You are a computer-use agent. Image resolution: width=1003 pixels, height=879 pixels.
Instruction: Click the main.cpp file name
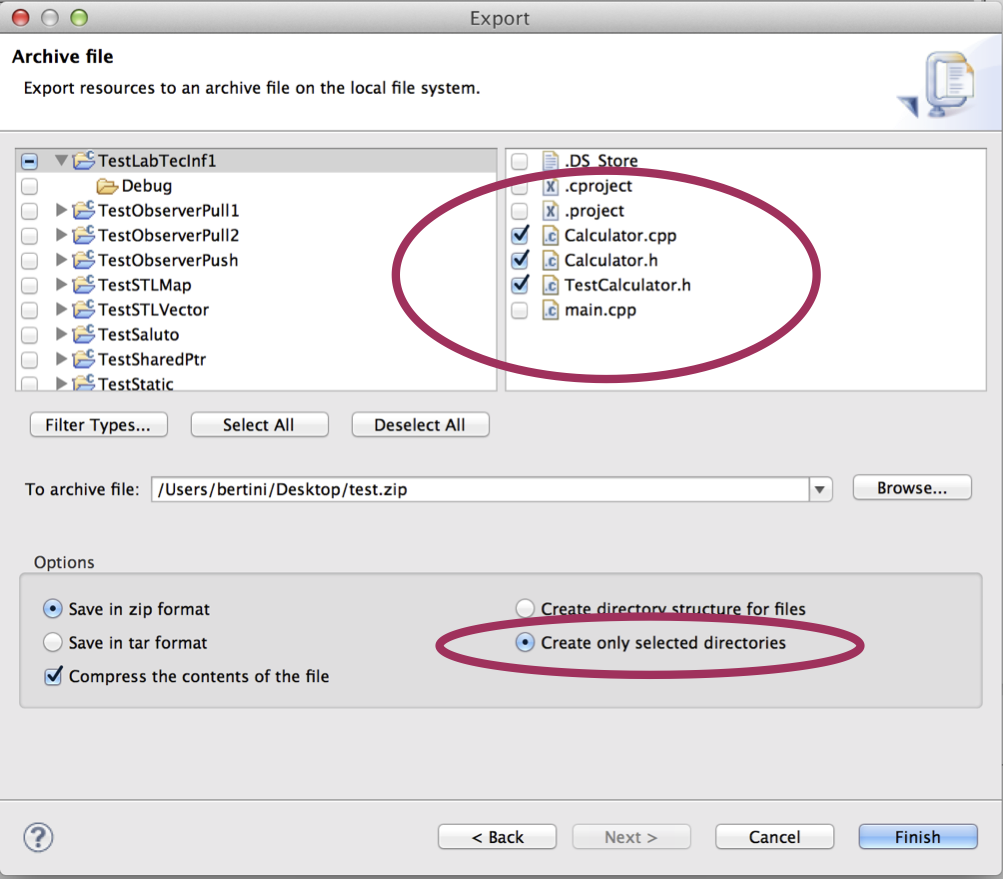(x=600, y=310)
